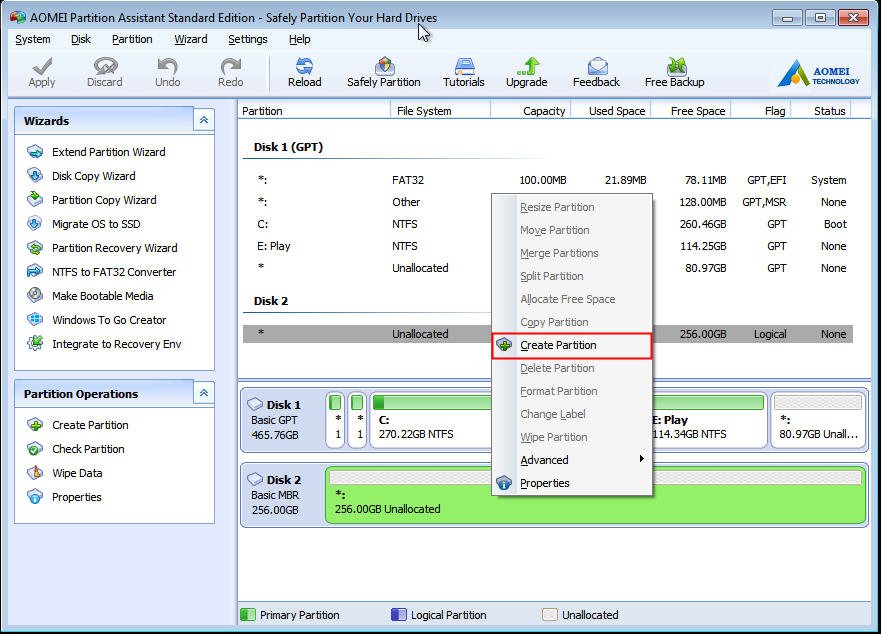Choose Create Partition in the context menu

572,345
